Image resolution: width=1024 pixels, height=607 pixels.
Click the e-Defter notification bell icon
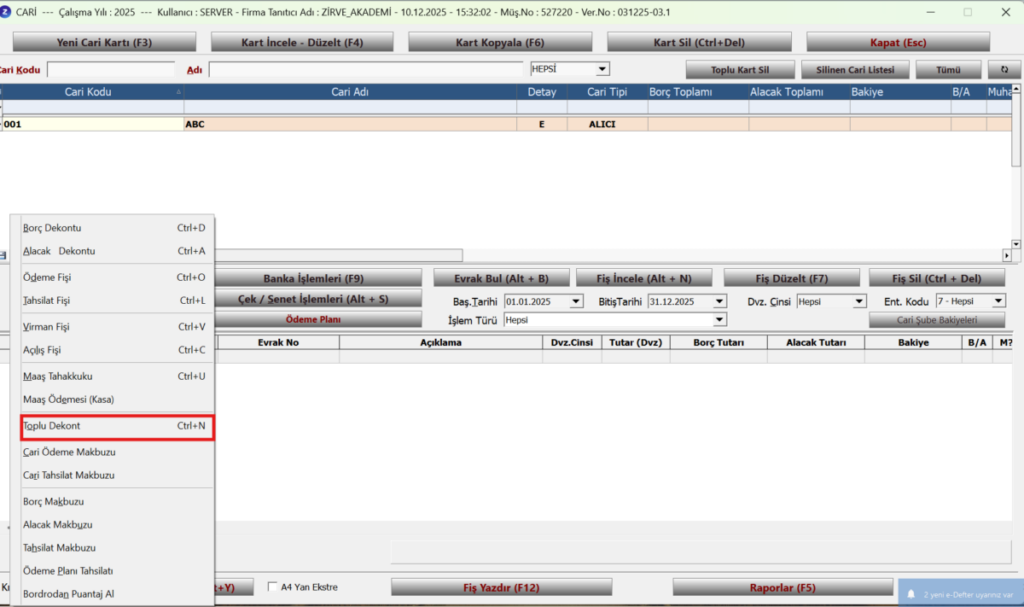pos(910,594)
